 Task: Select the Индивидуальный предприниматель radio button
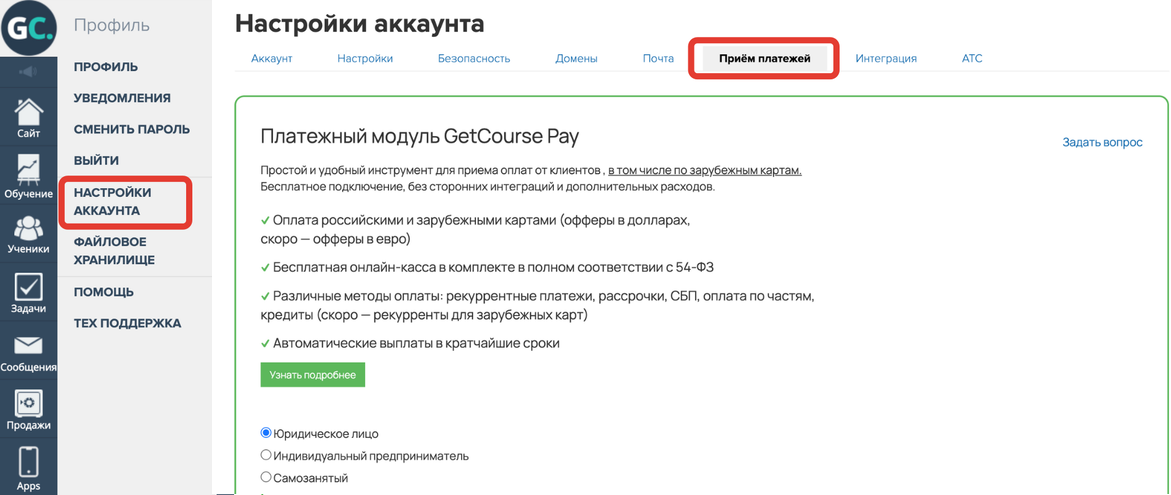pyautogui.click(x=265, y=455)
